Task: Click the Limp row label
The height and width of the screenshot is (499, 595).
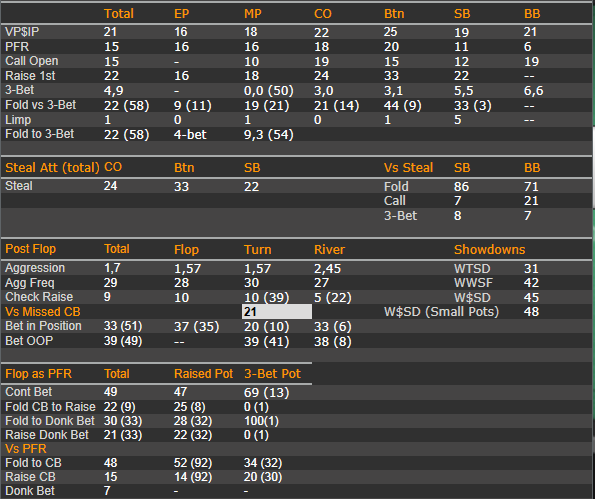Action: pyautogui.click(x=18, y=120)
